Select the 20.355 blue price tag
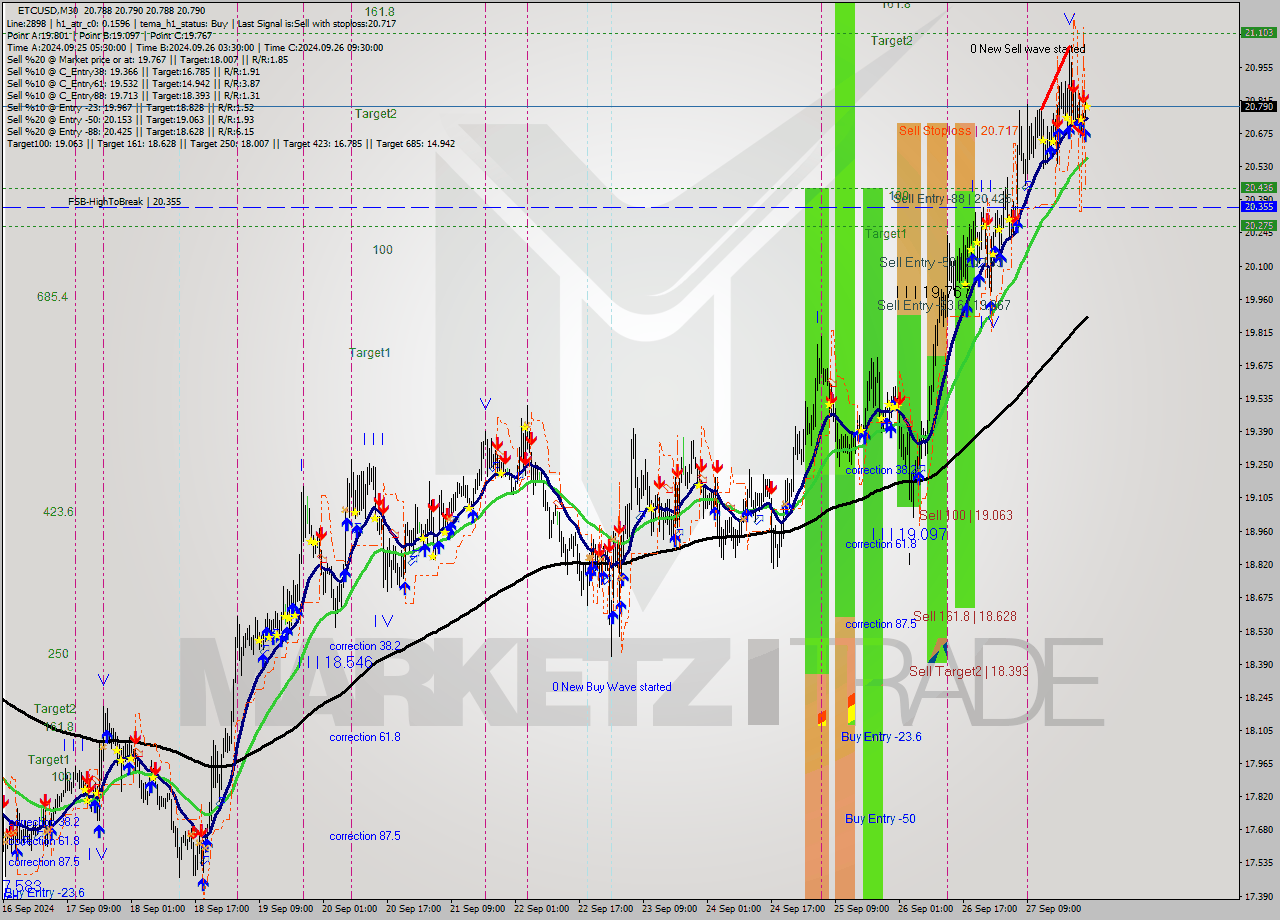1280x920 pixels. pos(1258,206)
